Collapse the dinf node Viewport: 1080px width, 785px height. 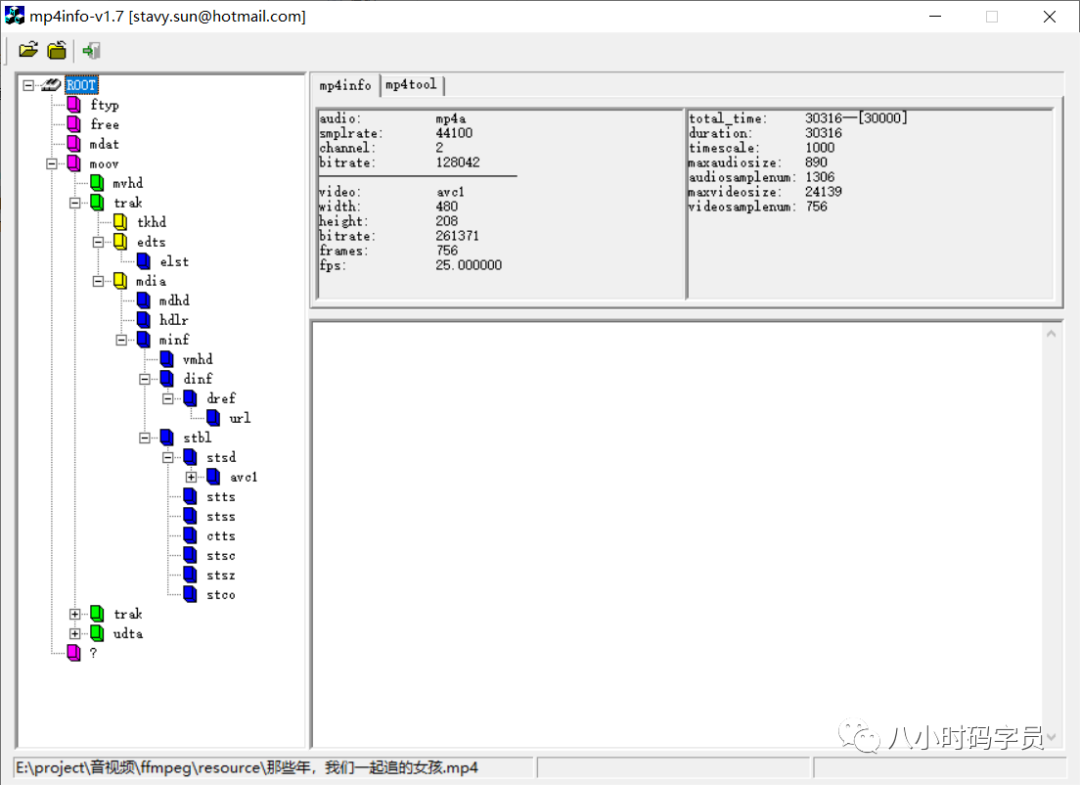pyautogui.click(x=145, y=379)
